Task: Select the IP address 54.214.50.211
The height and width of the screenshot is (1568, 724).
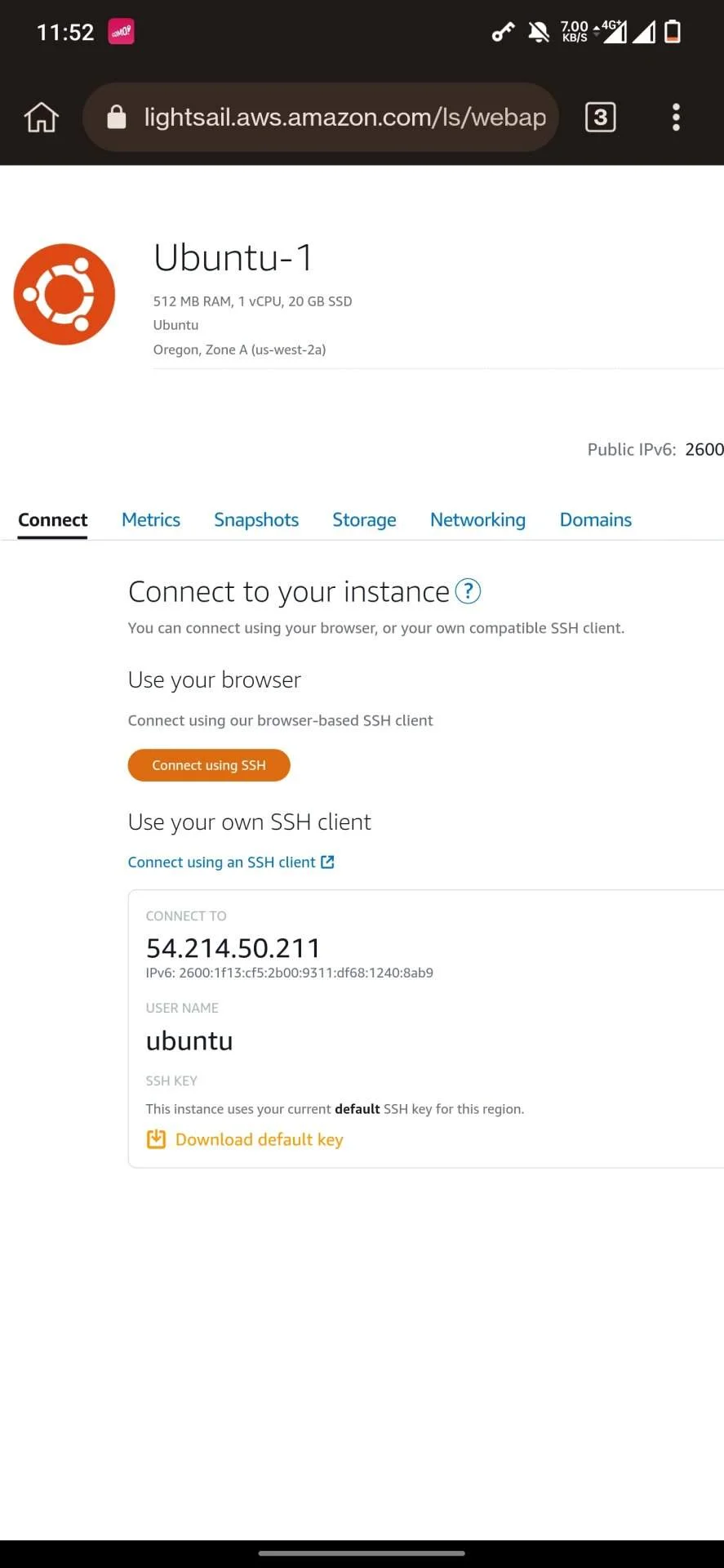Action: tap(233, 947)
